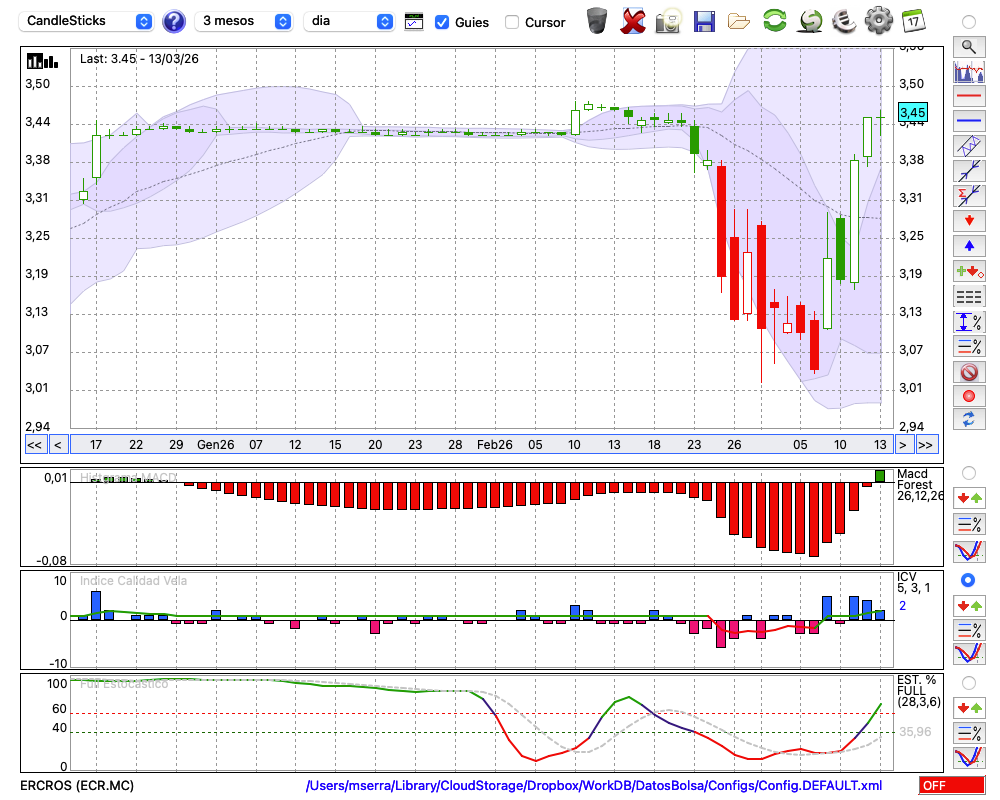Select the magnifying glass zoom tool
Screen dimensions: 1000x800
[x=968, y=46]
